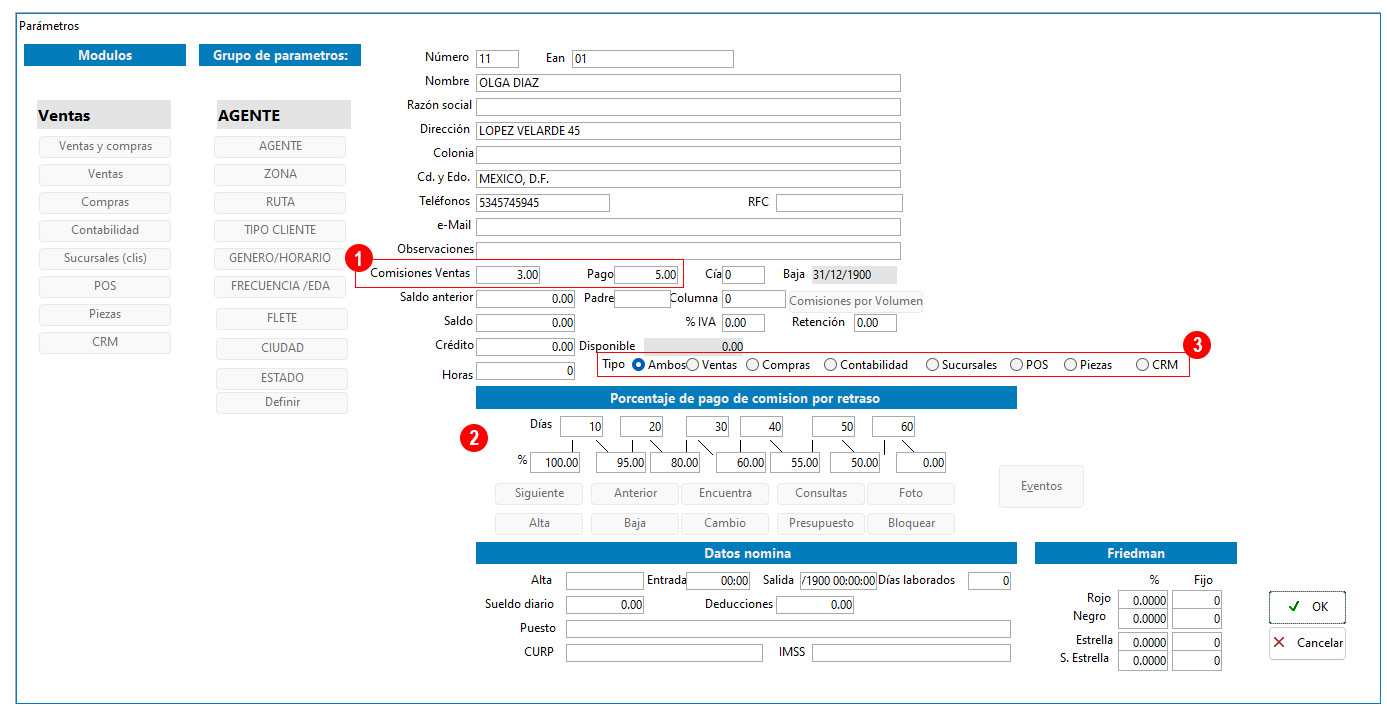Click the Teléfonos field
The width and height of the screenshot is (1387, 712).
[543, 203]
